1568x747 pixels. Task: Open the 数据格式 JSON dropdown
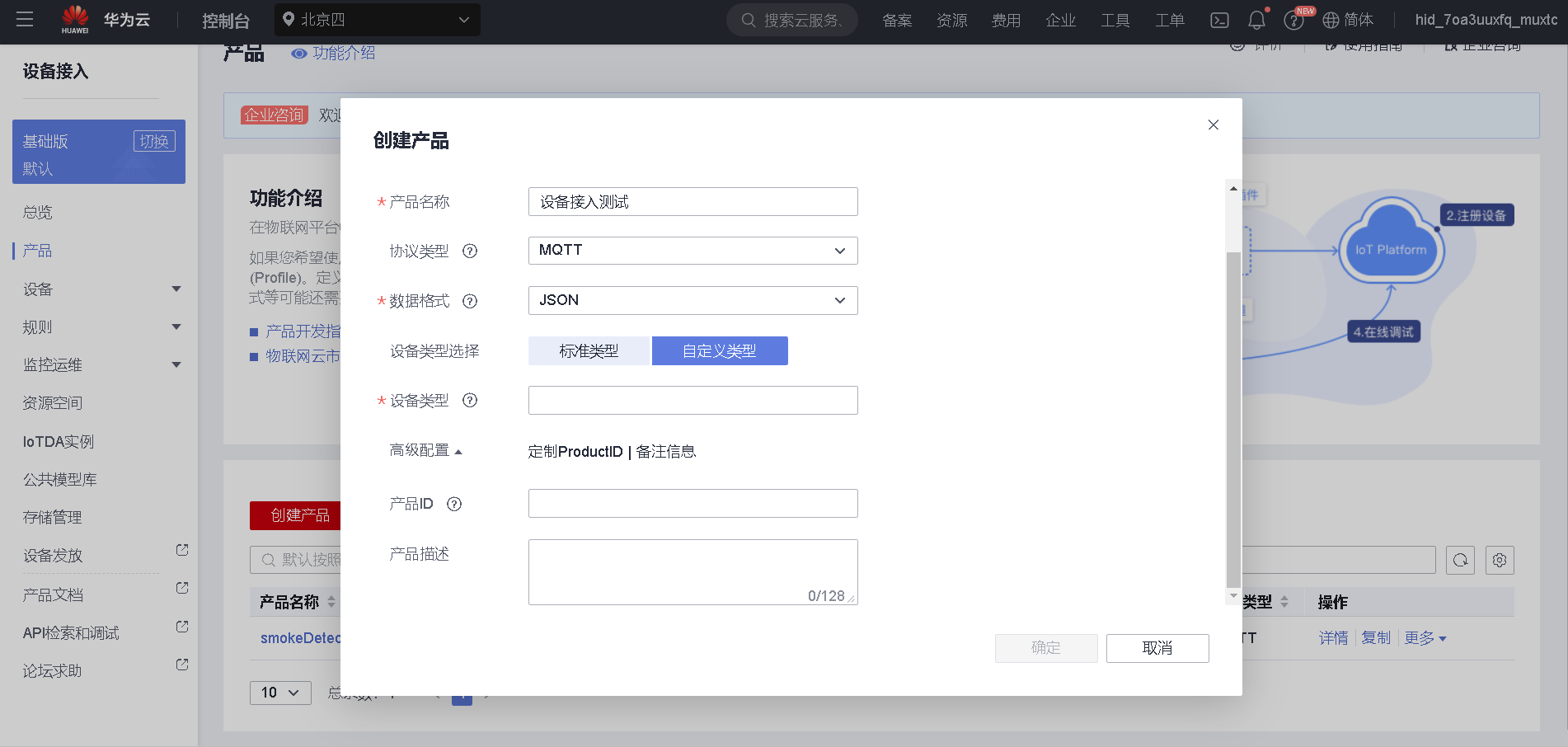pos(692,300)
